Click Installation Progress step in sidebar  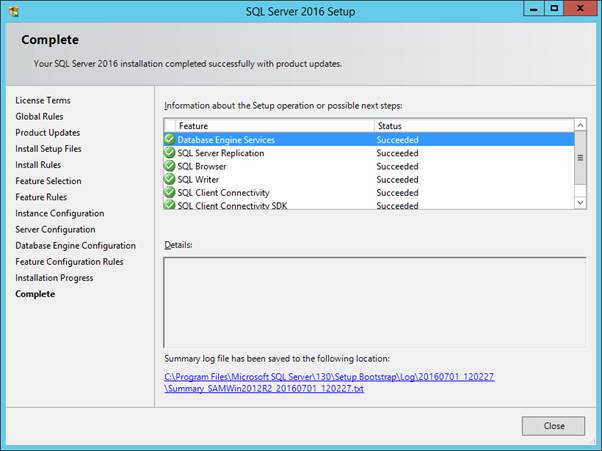tap(54, 278)
